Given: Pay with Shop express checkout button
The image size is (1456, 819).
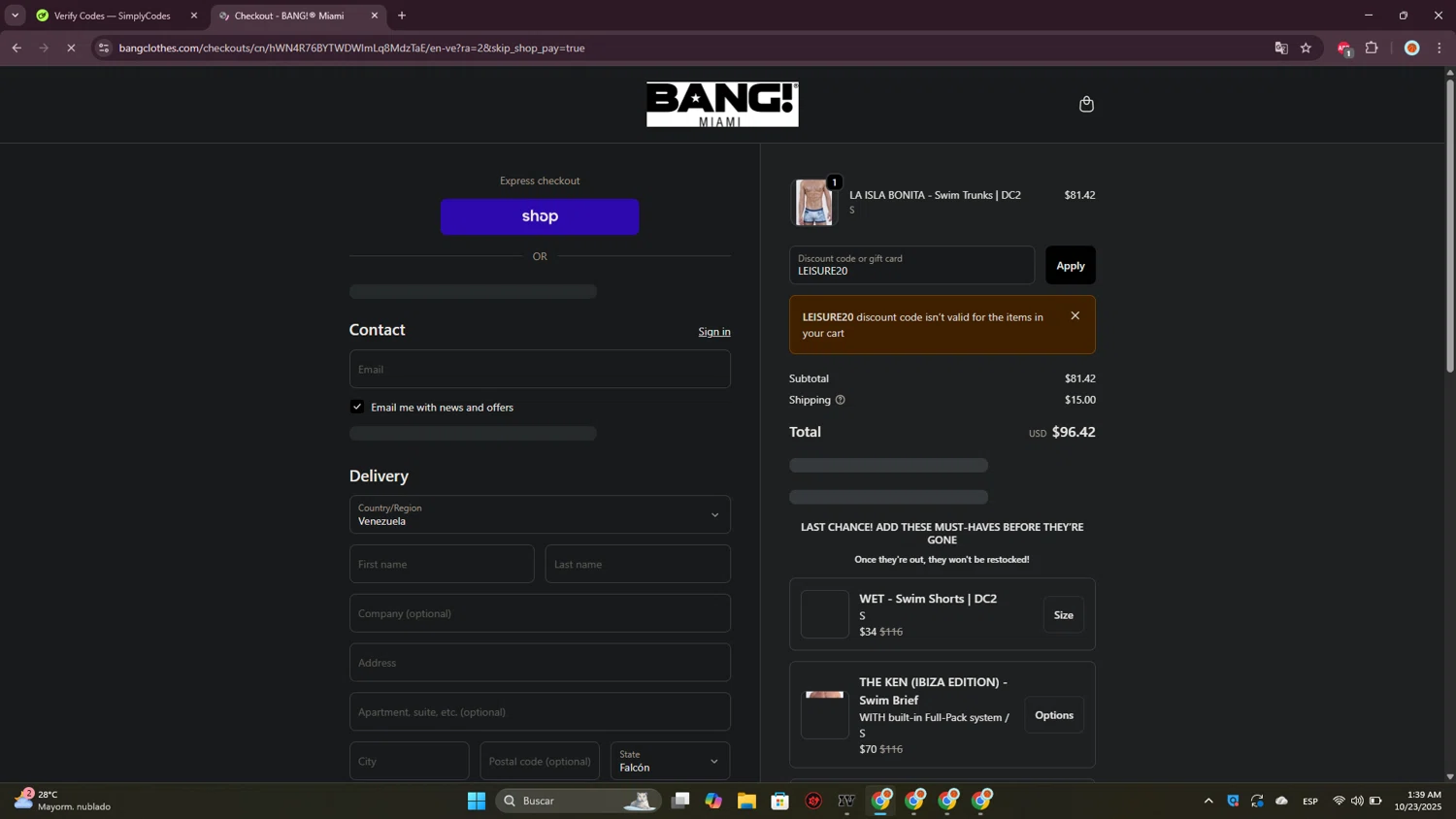Looking at the screenshot, I should (540, 216).
